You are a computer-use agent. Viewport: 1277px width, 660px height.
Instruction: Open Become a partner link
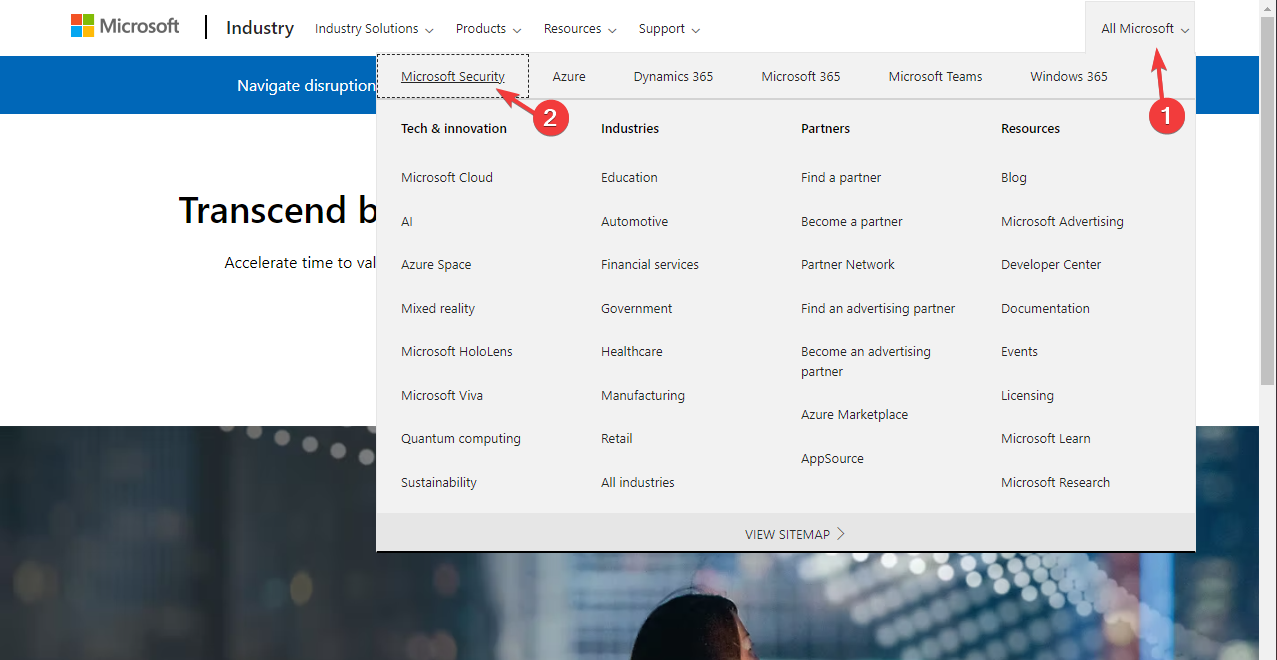[x=852, y=222]
